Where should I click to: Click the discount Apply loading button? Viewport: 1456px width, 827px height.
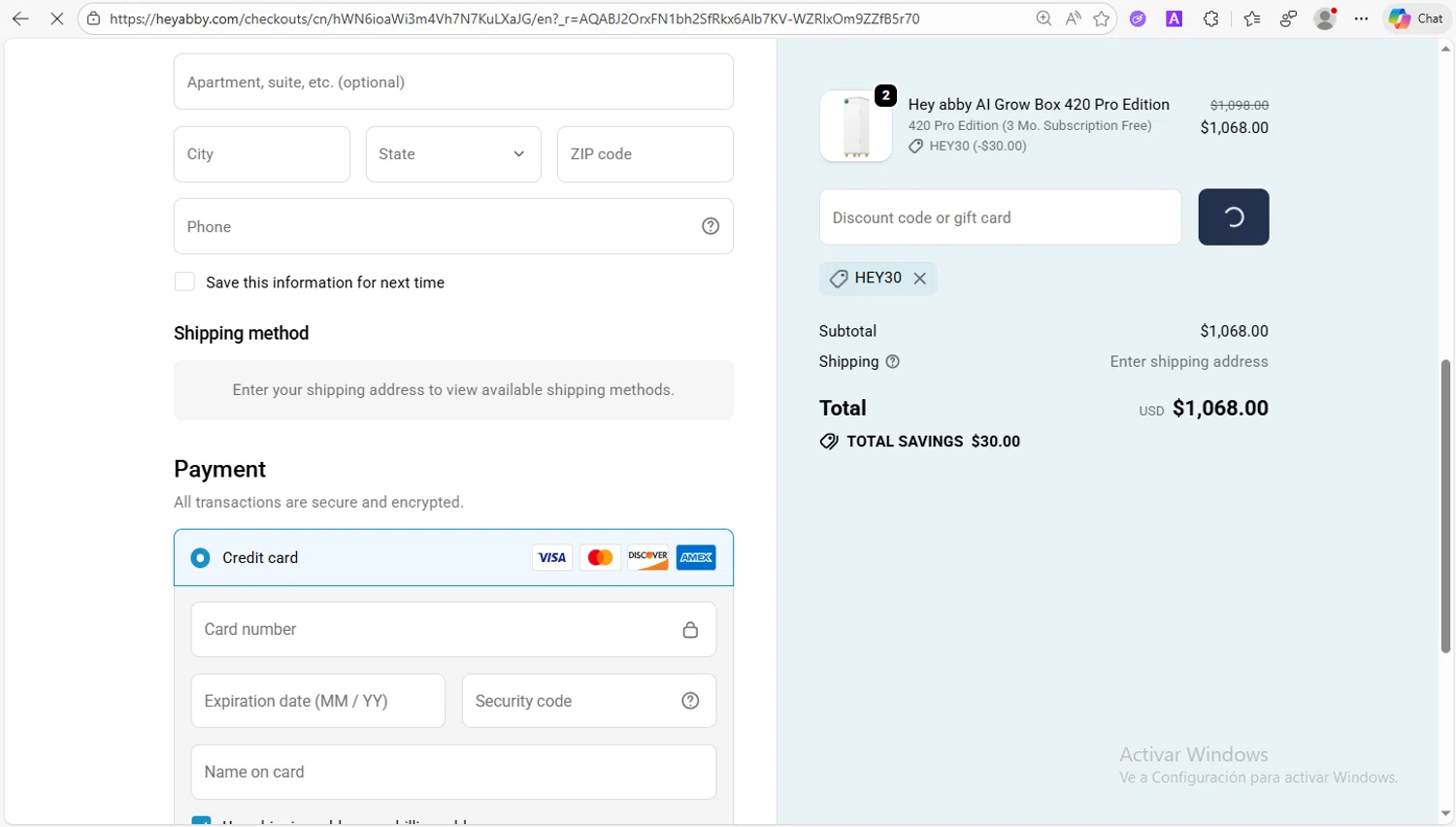1234,217
